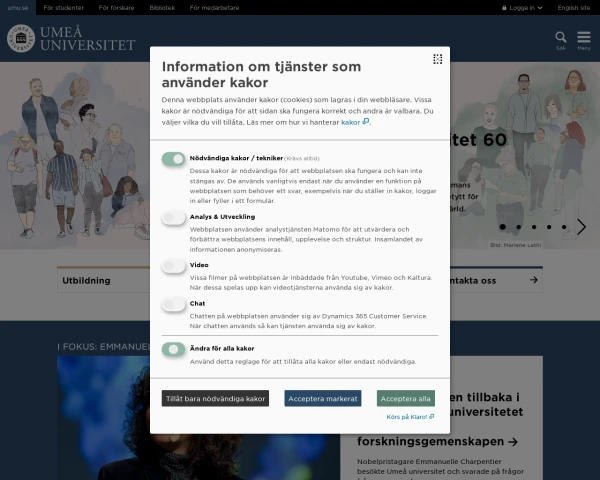Viewport: 600px width, 480px height.
Task: Open Bibliotek in top bar
Action: (x=162, y=8)
